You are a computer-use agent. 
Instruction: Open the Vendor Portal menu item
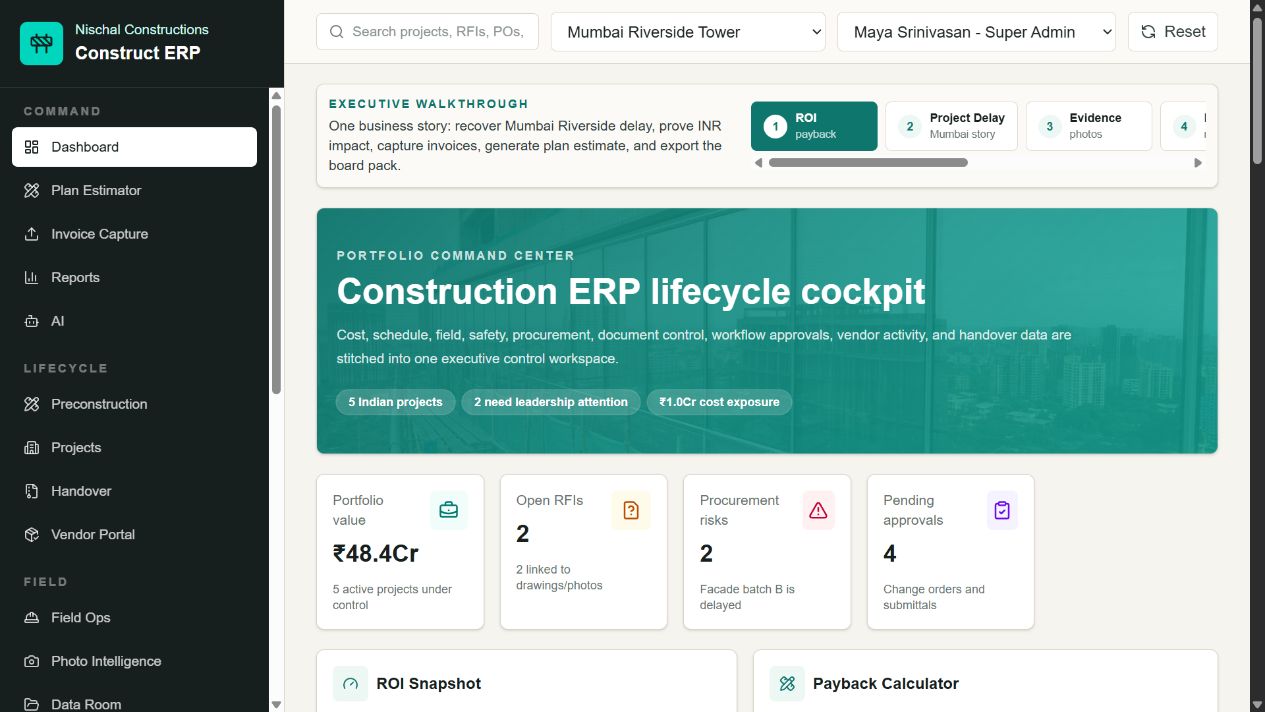click(x=134, y=534)
